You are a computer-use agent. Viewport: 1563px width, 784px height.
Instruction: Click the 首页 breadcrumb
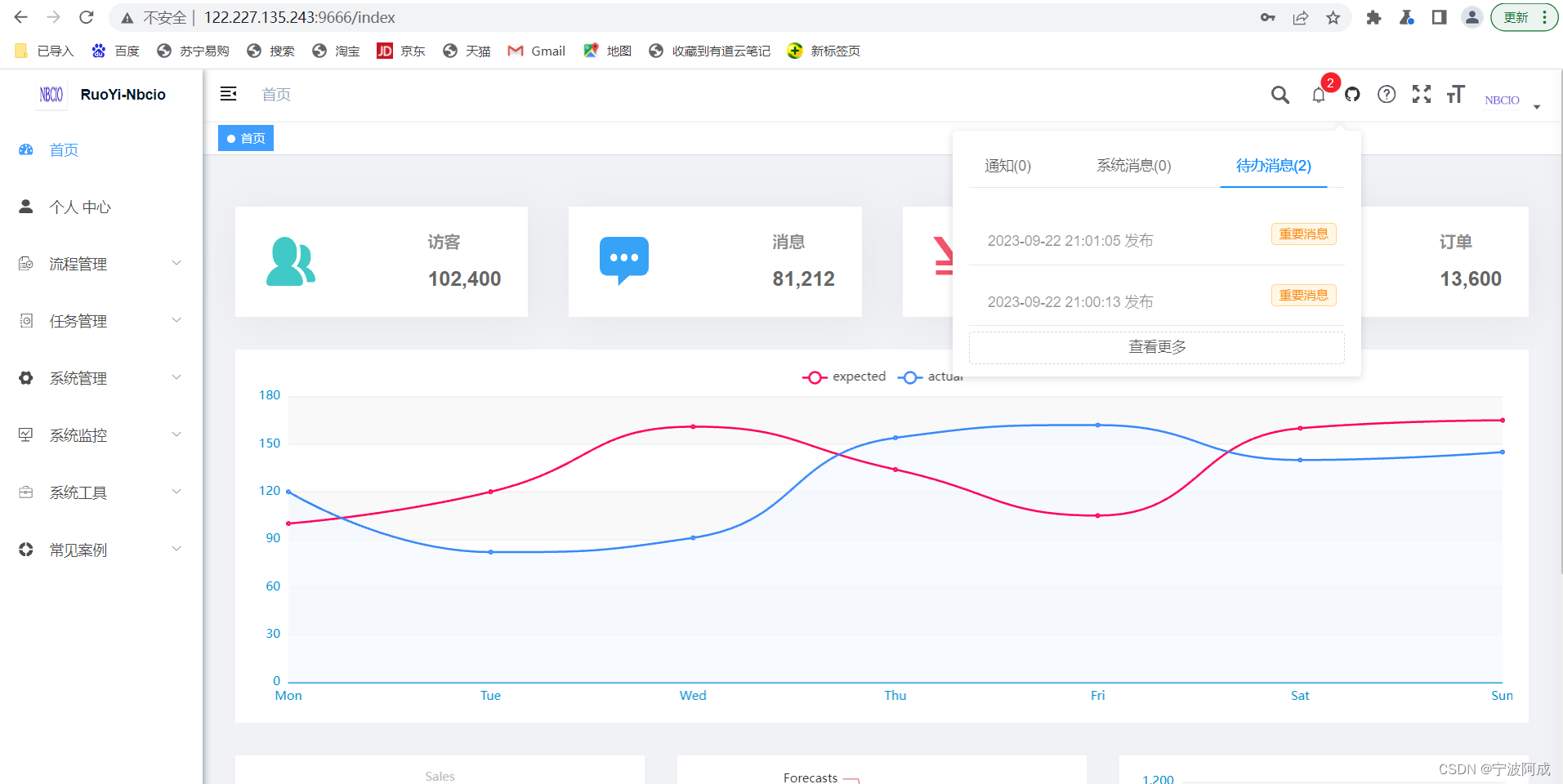click(276, 95)
